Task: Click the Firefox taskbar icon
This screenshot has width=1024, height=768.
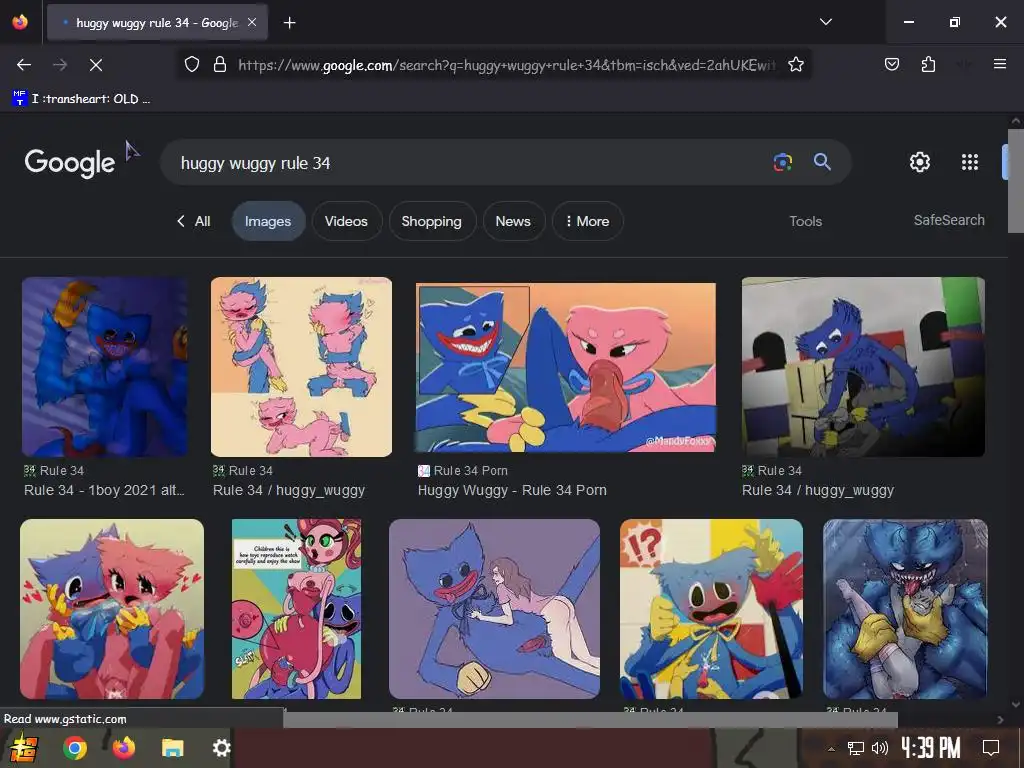Action: (x=123, y=747)
